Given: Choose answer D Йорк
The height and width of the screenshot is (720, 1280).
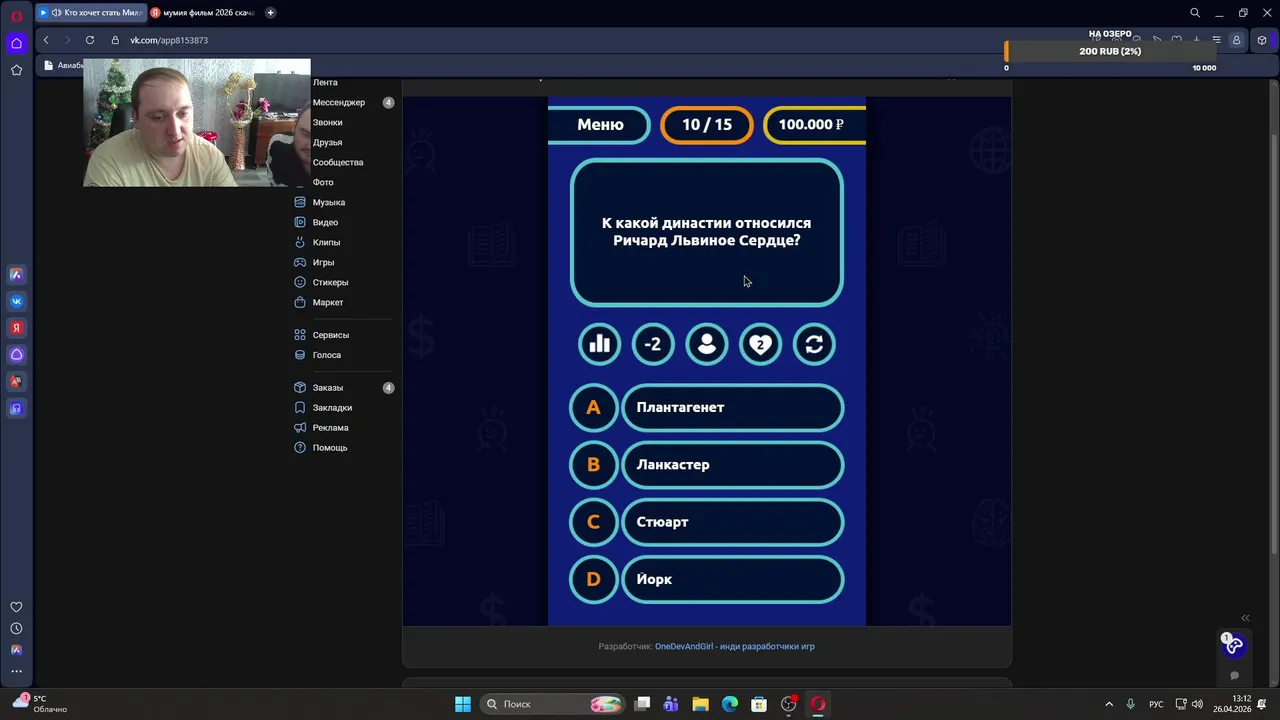Looking at the screenshot, I should point(707,579).
